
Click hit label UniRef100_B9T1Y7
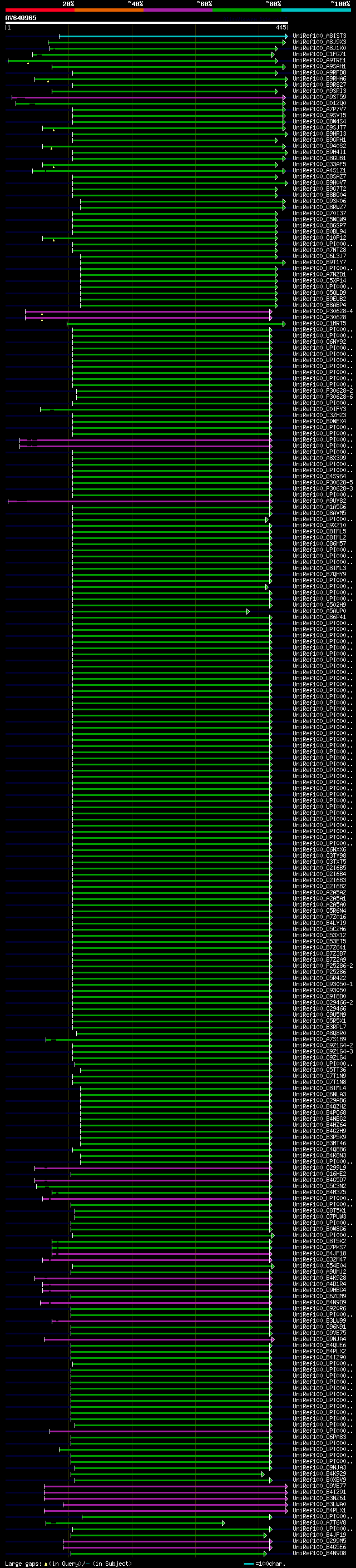point(319,263)
